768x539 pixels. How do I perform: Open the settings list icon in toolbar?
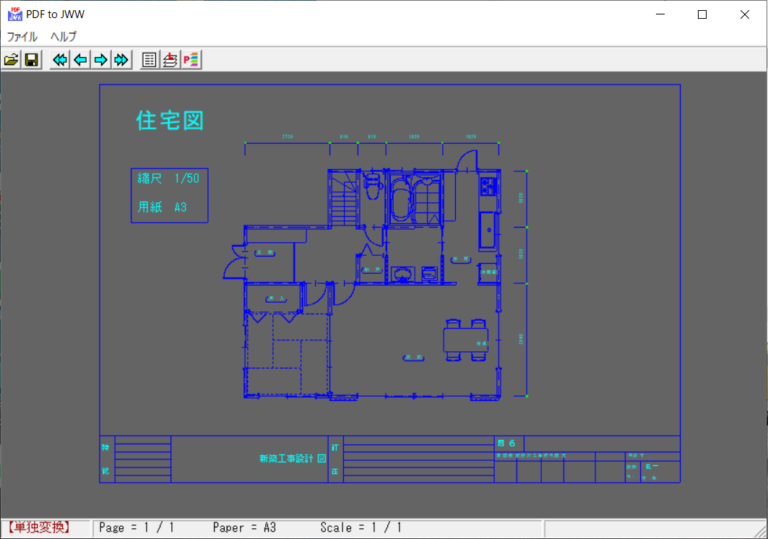(149, 60)
